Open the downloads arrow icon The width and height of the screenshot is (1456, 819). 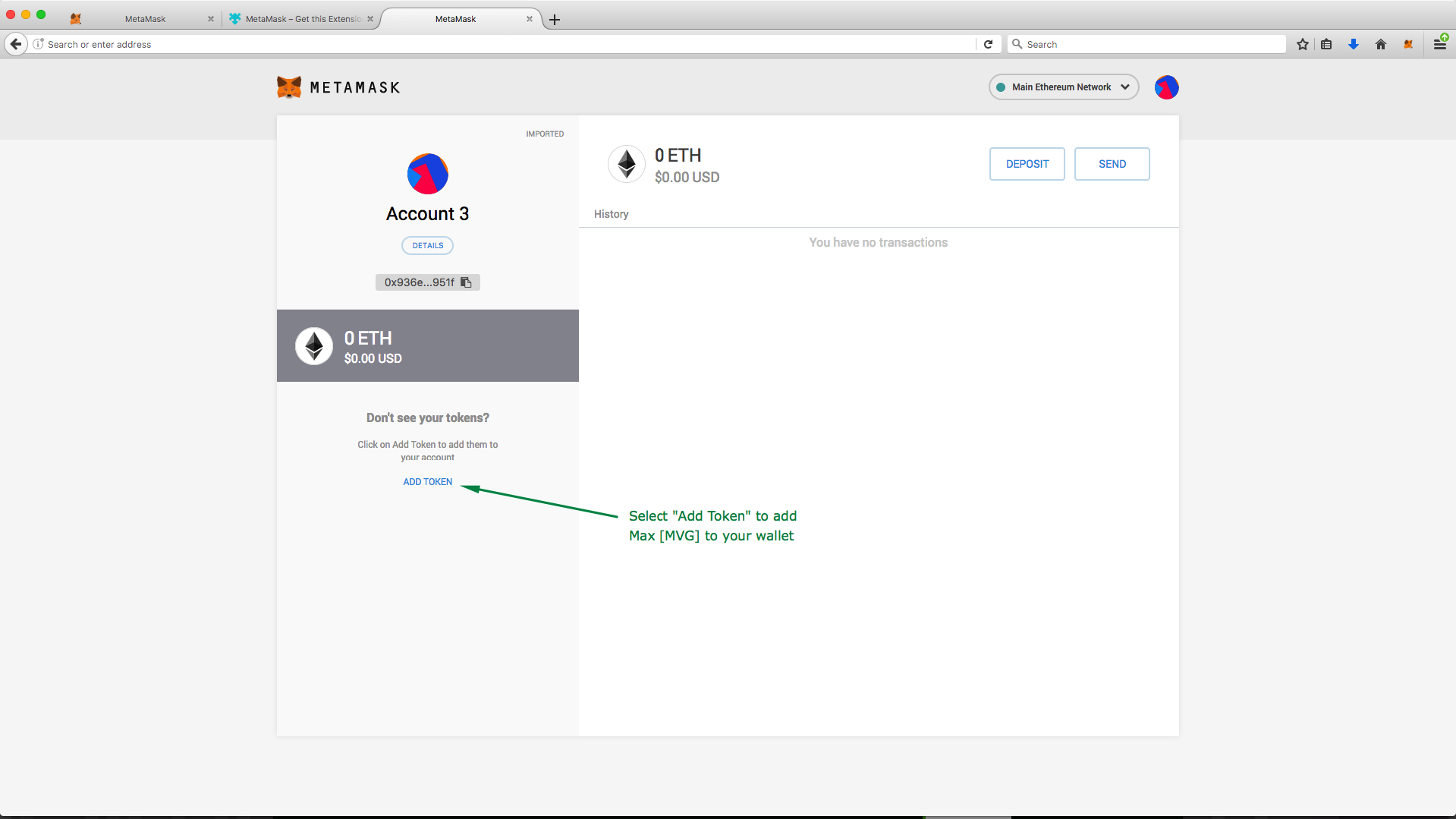(1353, 44)
